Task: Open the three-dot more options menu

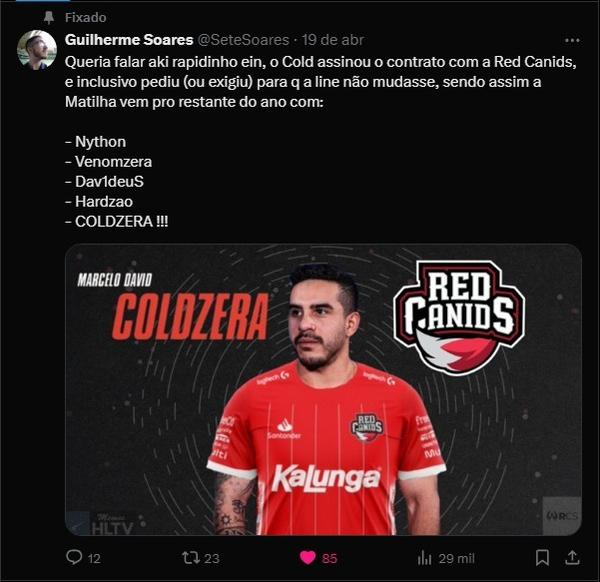Action: coord(572,40)
